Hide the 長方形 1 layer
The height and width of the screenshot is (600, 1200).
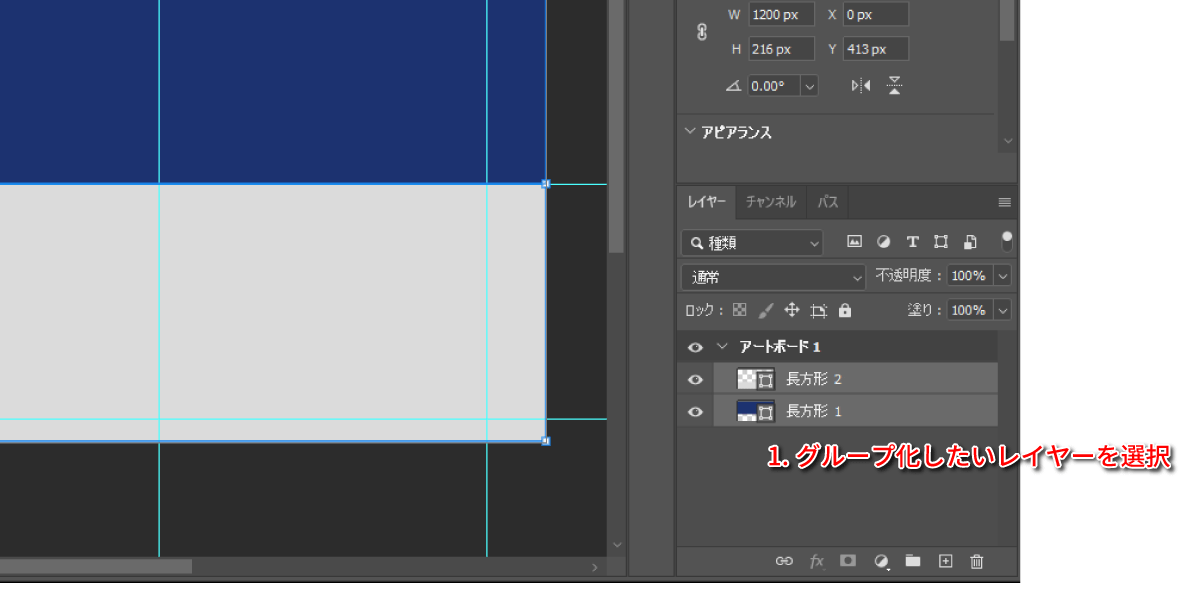[x=695, y=411]
